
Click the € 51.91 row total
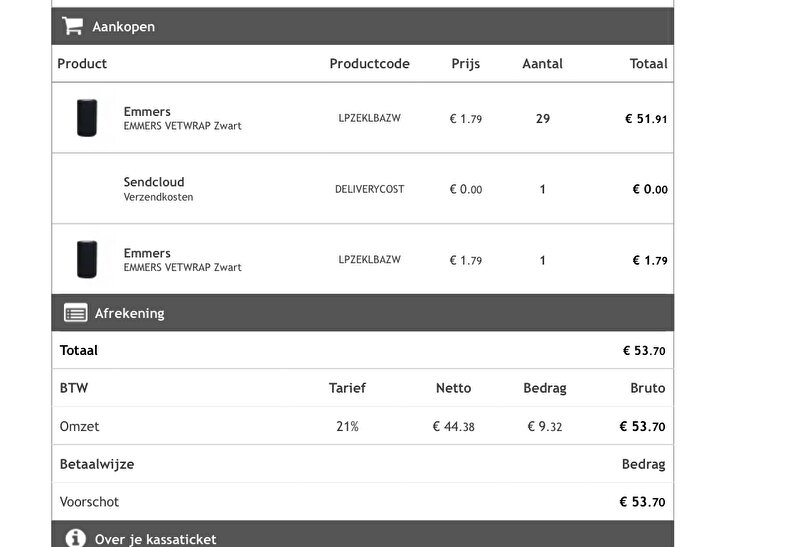(x=646, y=119)
